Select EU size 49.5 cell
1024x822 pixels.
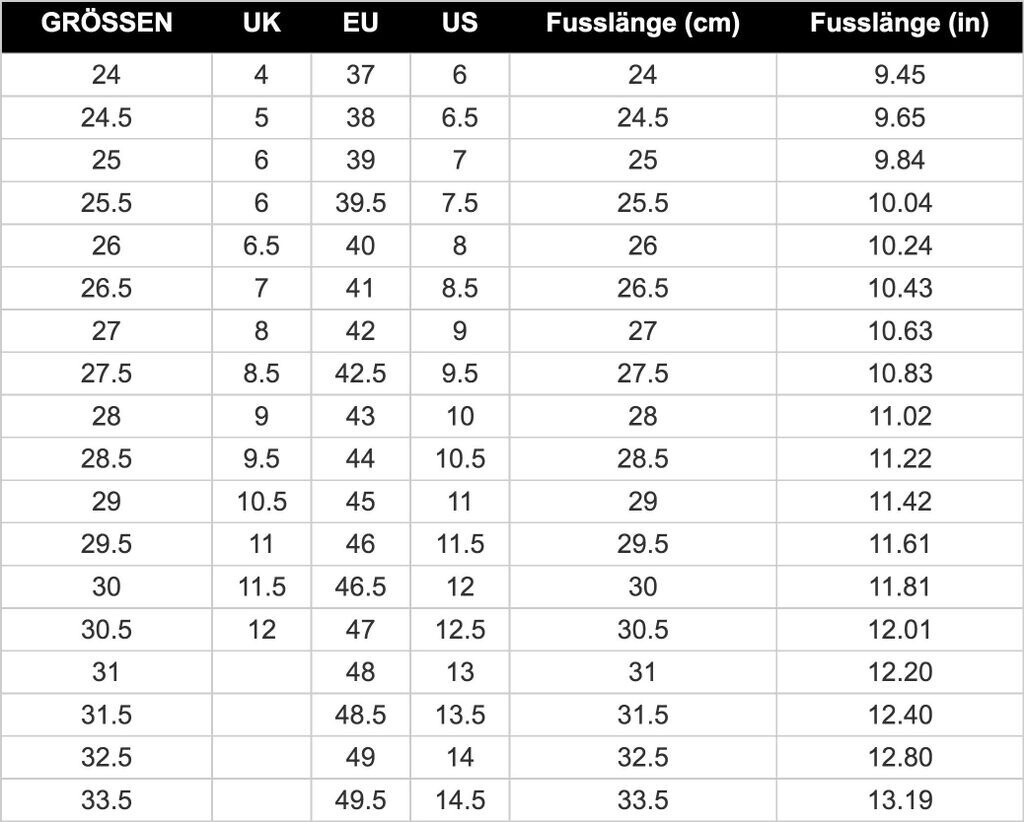tap(360, 800)
